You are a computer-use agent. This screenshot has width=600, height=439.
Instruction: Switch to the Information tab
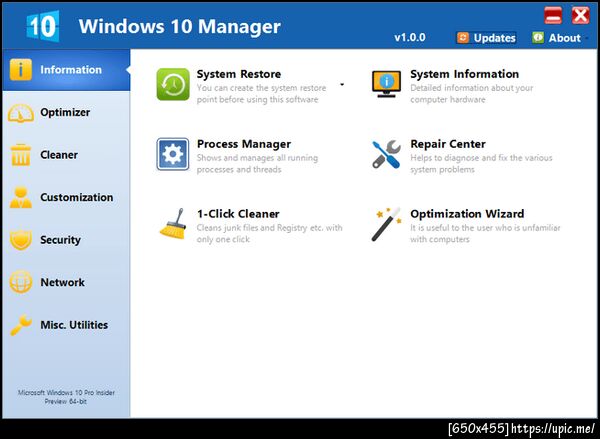click(66, 70)
